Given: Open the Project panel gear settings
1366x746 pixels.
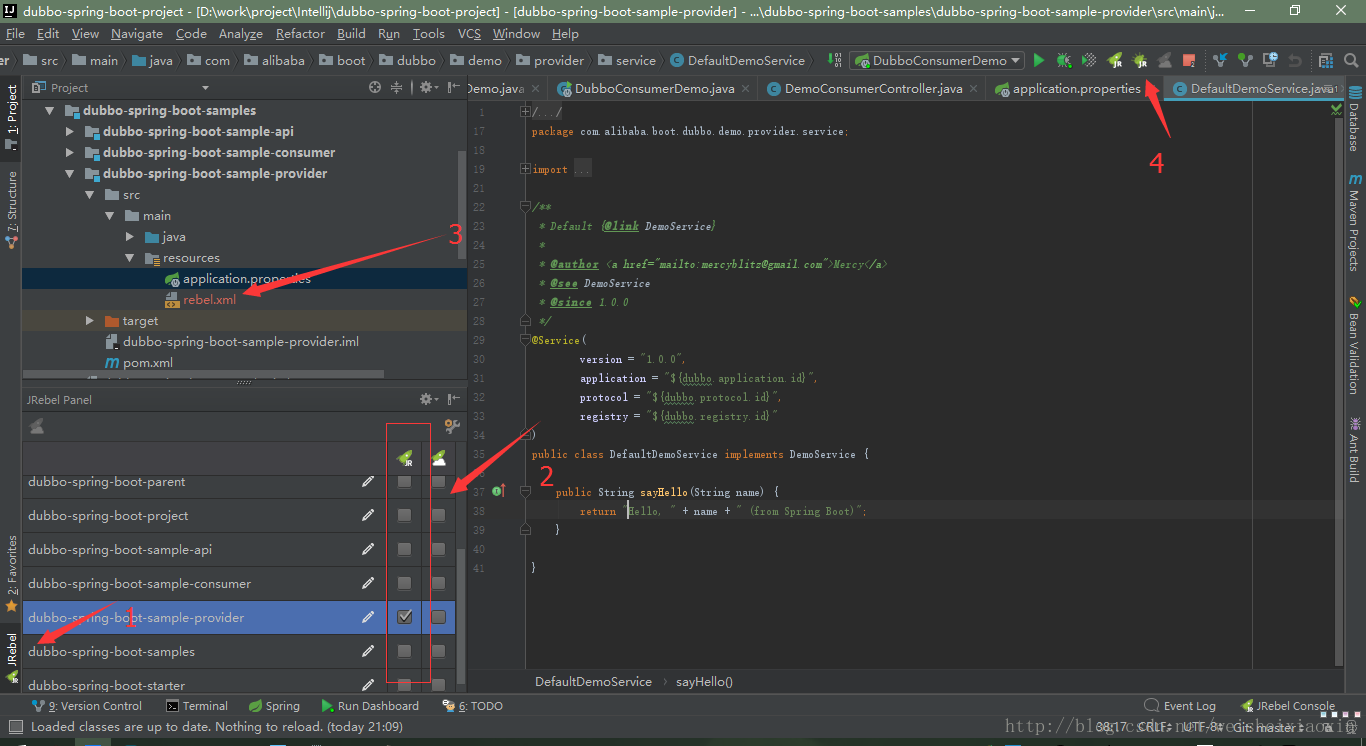Looking at the screenshot, I should click(x=427, y=87).
